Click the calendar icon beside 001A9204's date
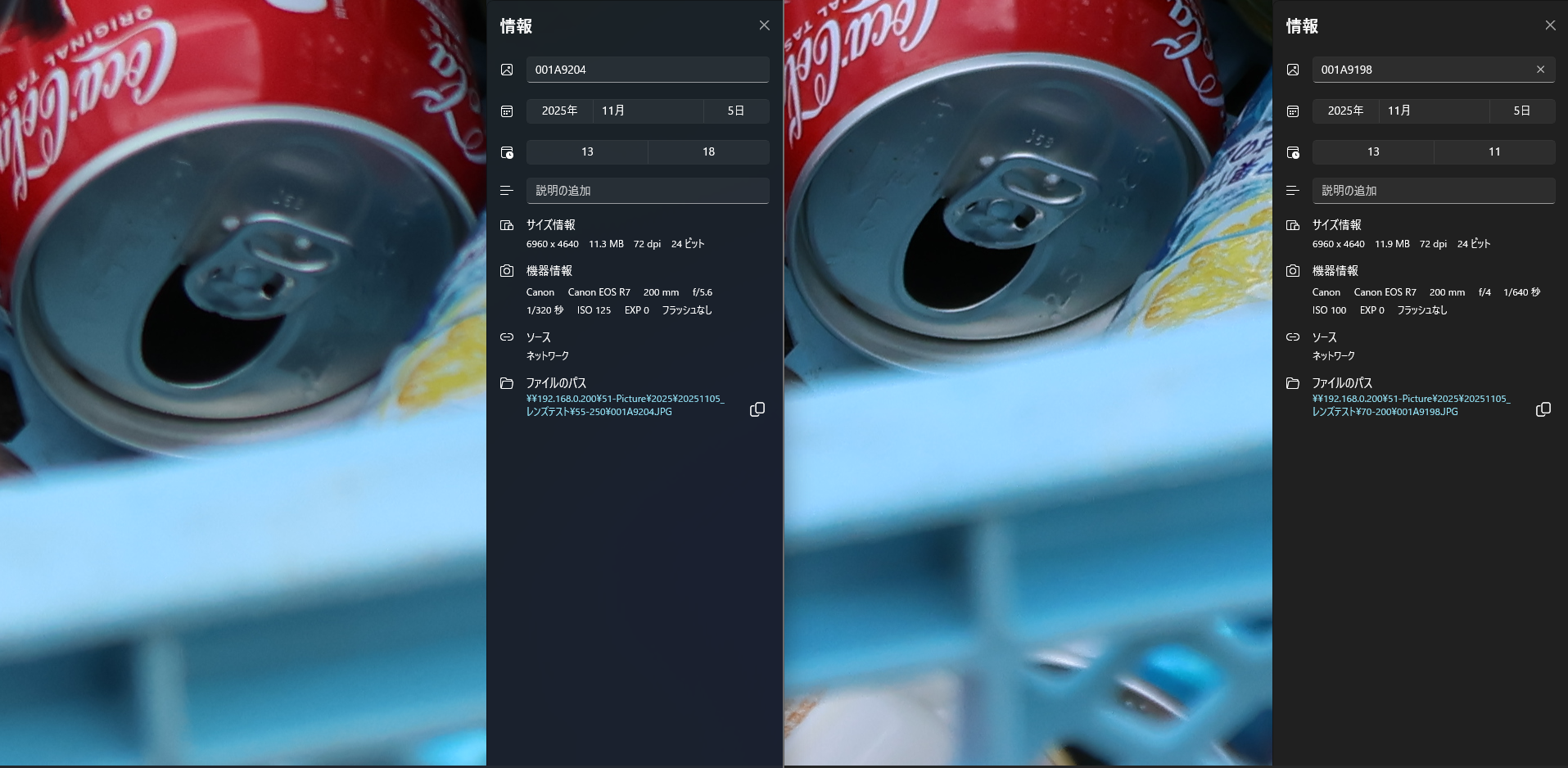 coord(507,111)
